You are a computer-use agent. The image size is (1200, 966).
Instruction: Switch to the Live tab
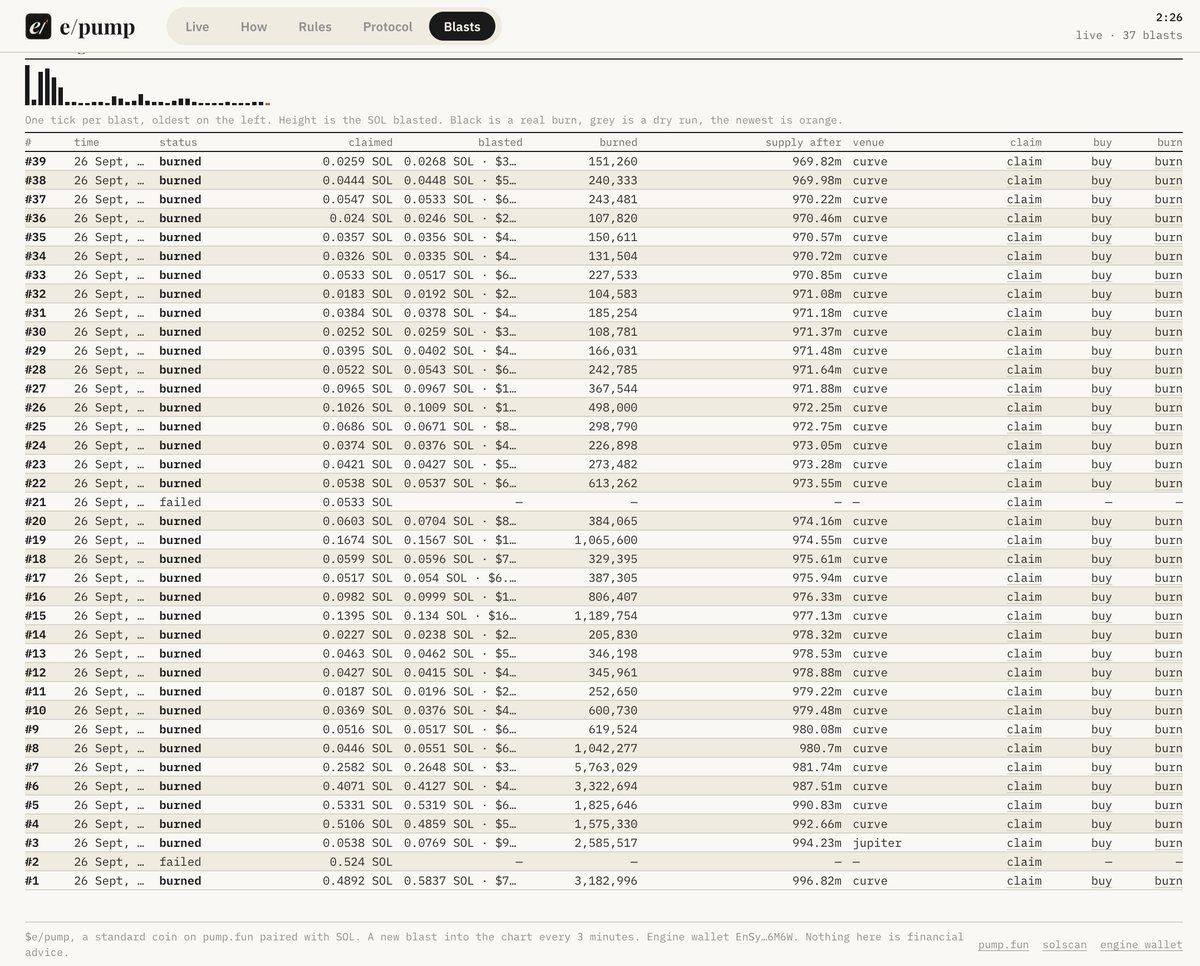click(x=197, y=26)
